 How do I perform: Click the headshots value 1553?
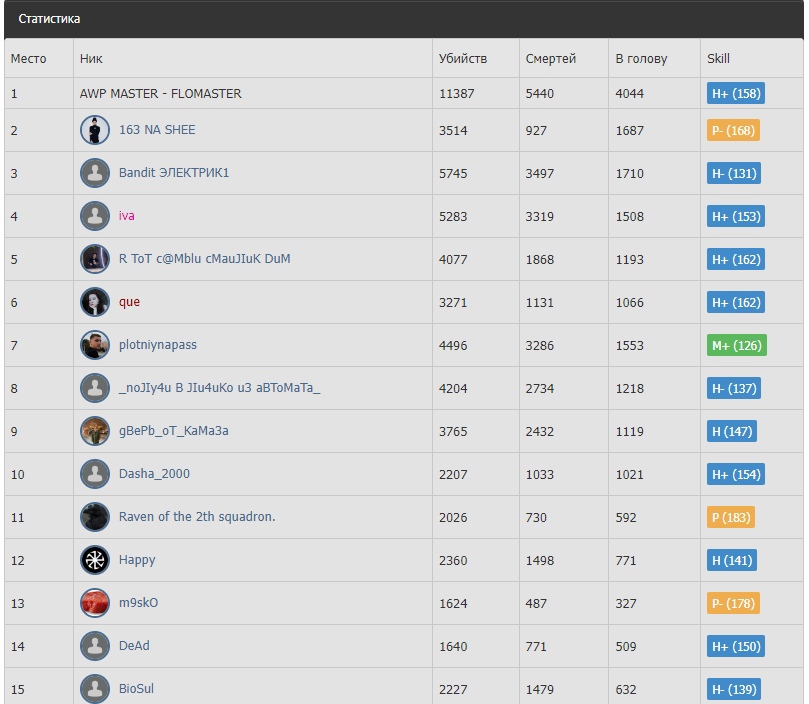(629, 345)
